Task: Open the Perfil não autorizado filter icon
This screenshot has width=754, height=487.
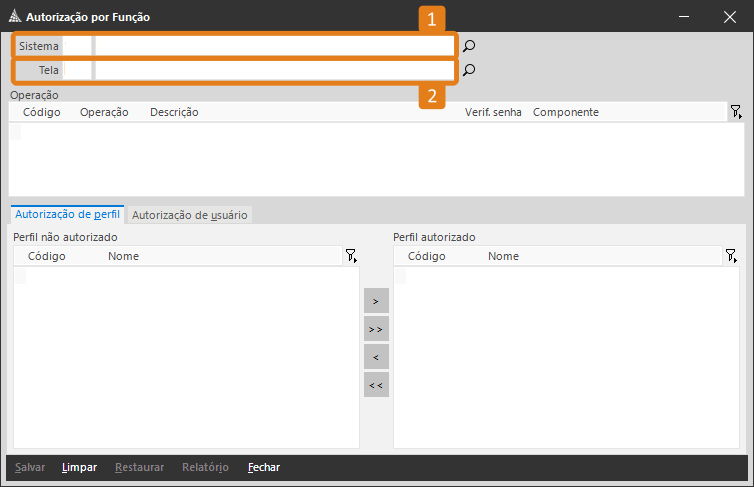Action: tap(351, 256)
